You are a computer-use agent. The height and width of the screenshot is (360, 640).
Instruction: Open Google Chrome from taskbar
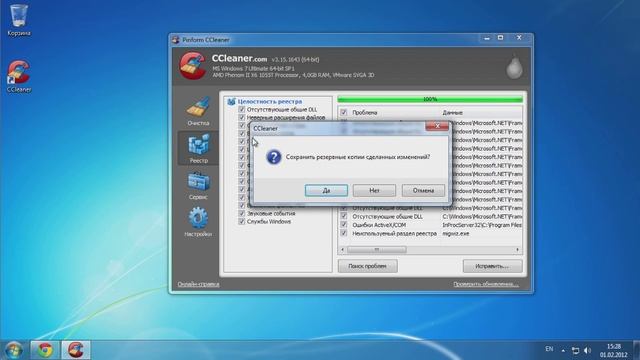pyautogui.click(x=45, y=350)
